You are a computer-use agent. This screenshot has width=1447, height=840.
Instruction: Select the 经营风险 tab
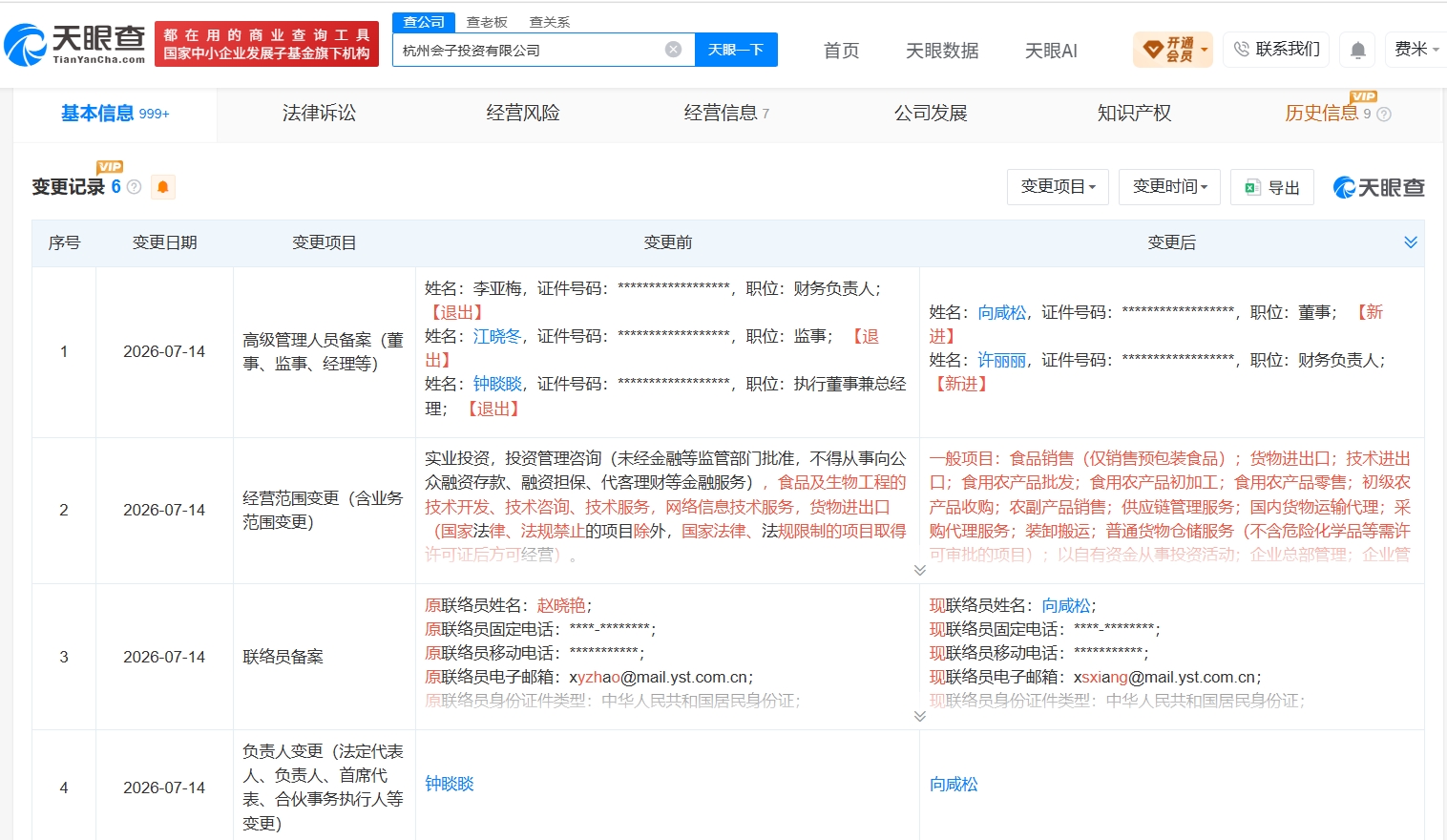tap(523, 114)
